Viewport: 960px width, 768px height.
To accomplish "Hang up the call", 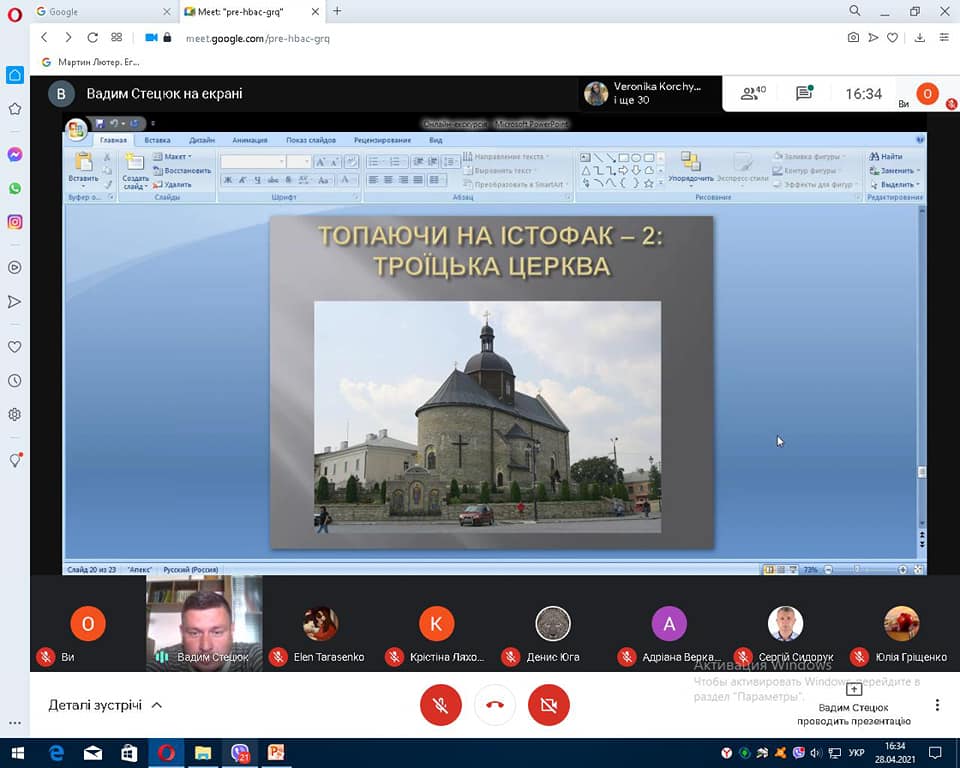I will [494, 705].
